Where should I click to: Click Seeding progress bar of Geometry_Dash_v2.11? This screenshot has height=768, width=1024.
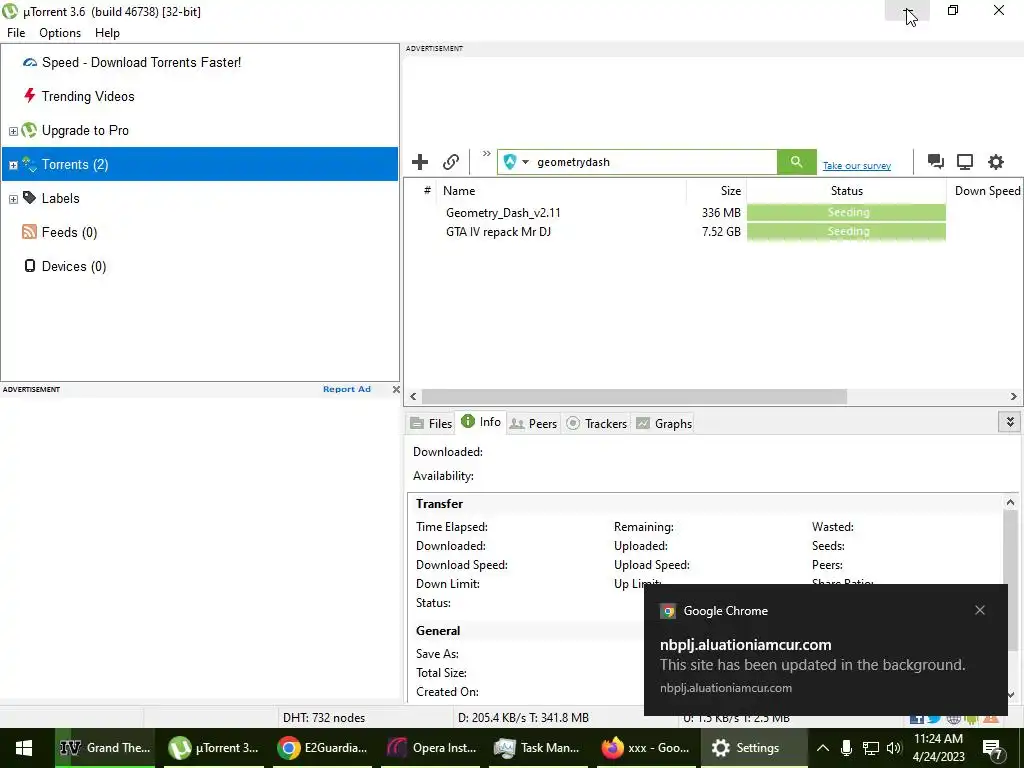pos(846,212)
